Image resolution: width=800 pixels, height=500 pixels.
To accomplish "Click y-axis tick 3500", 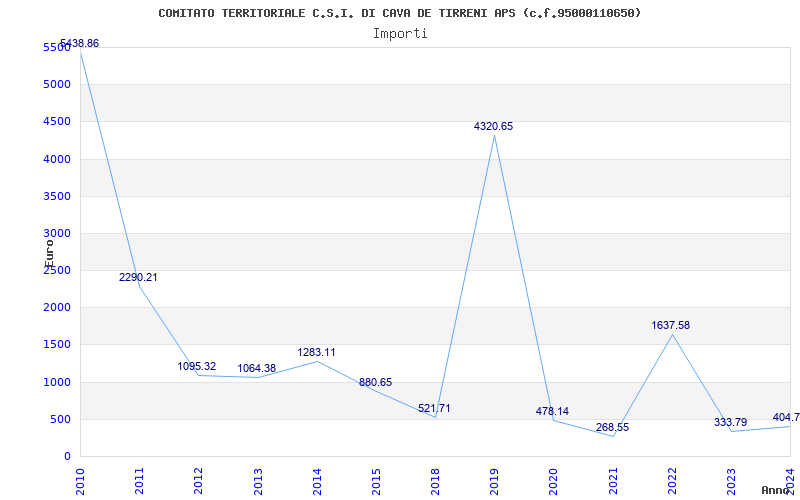I will coord(57,196).
